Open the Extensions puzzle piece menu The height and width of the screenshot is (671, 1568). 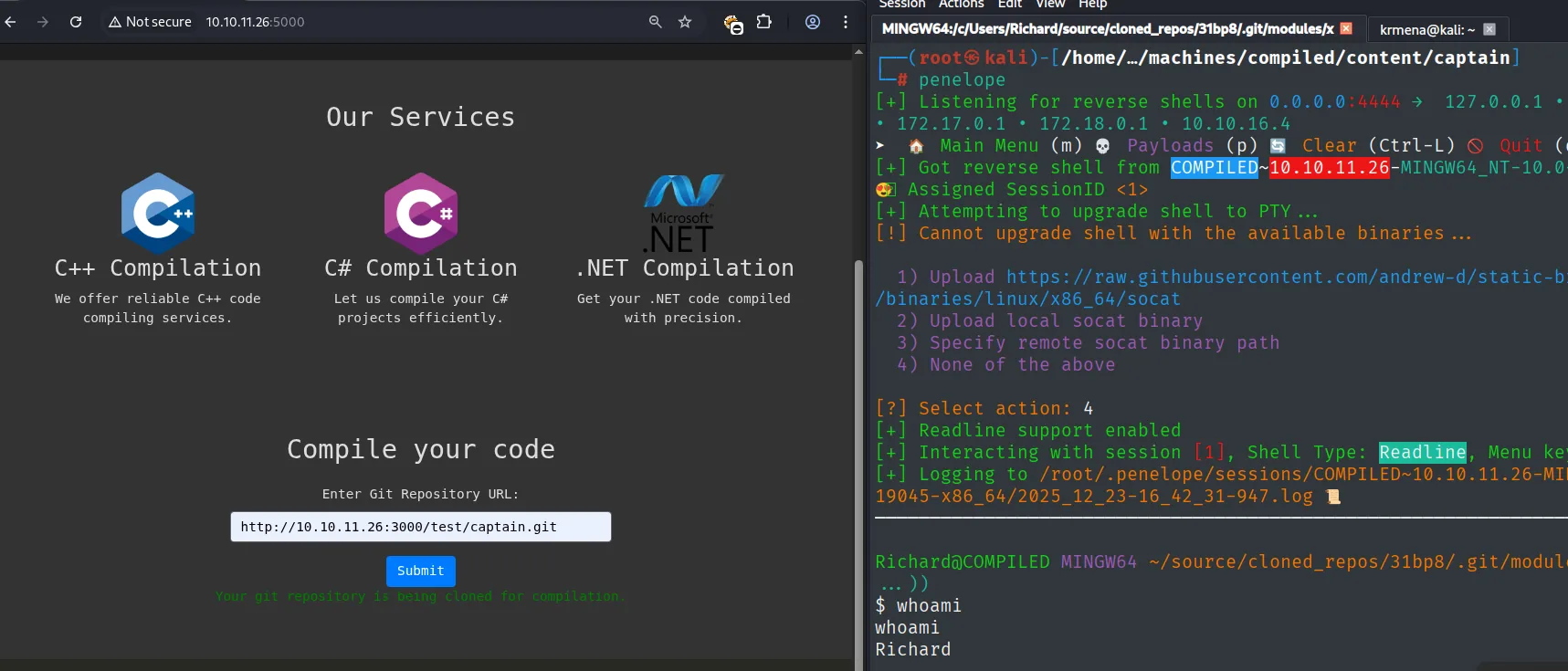pyautogui.click(x=764, y=22)
